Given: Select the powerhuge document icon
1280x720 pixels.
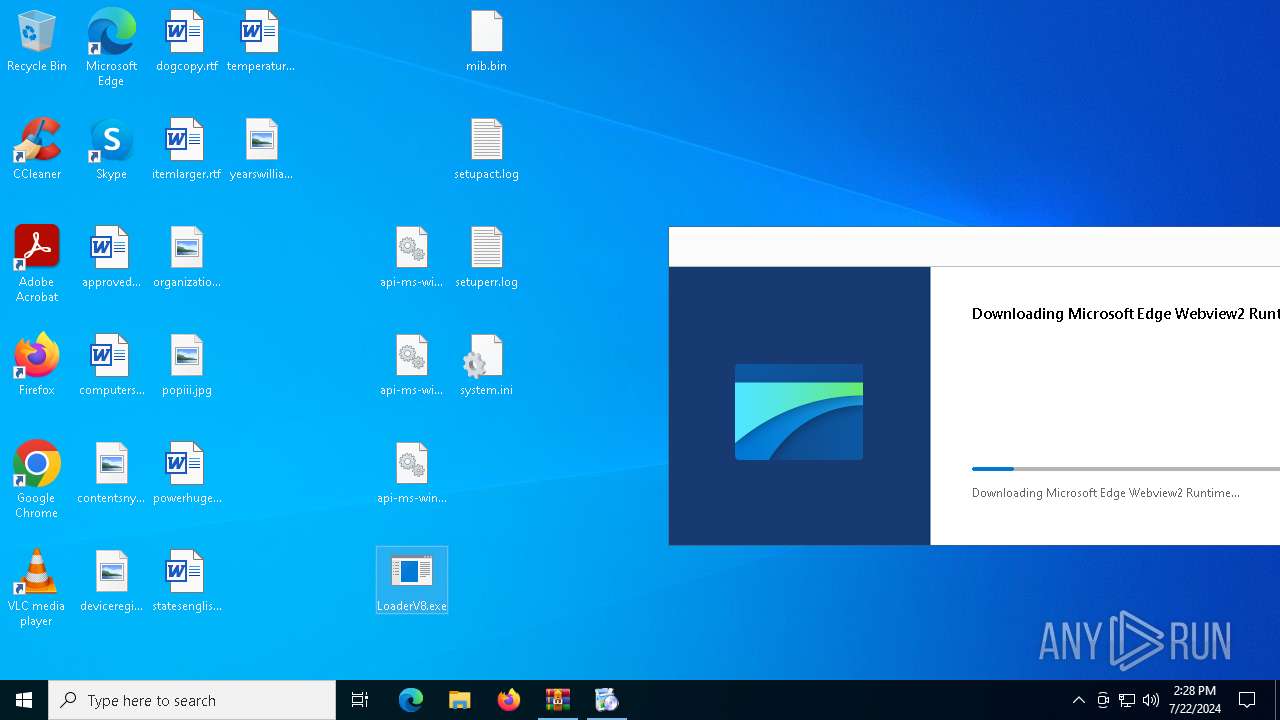Looking at the screenshot, I should click(186, 474).
